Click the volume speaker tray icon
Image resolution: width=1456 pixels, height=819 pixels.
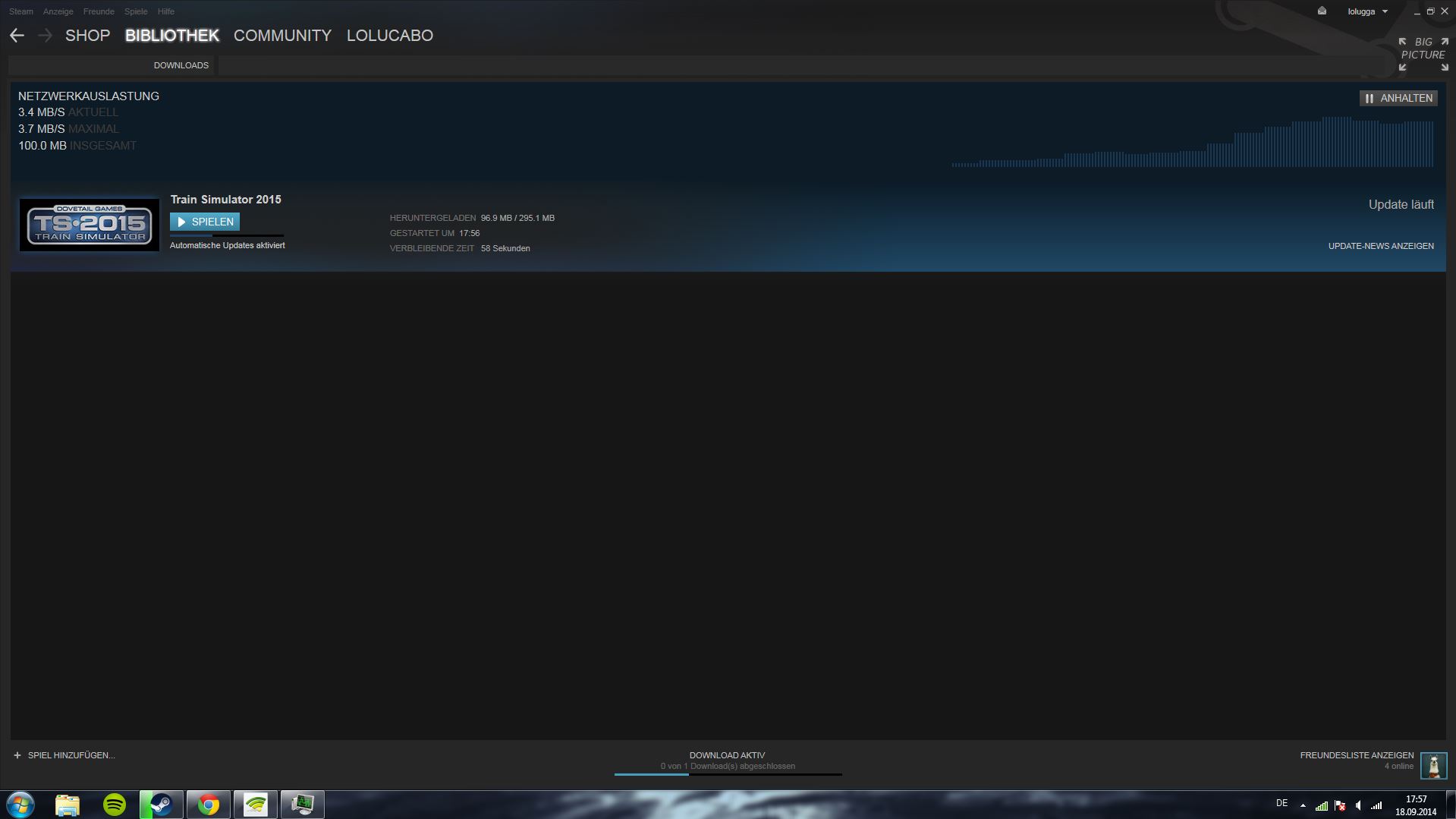click(1358, 805)
